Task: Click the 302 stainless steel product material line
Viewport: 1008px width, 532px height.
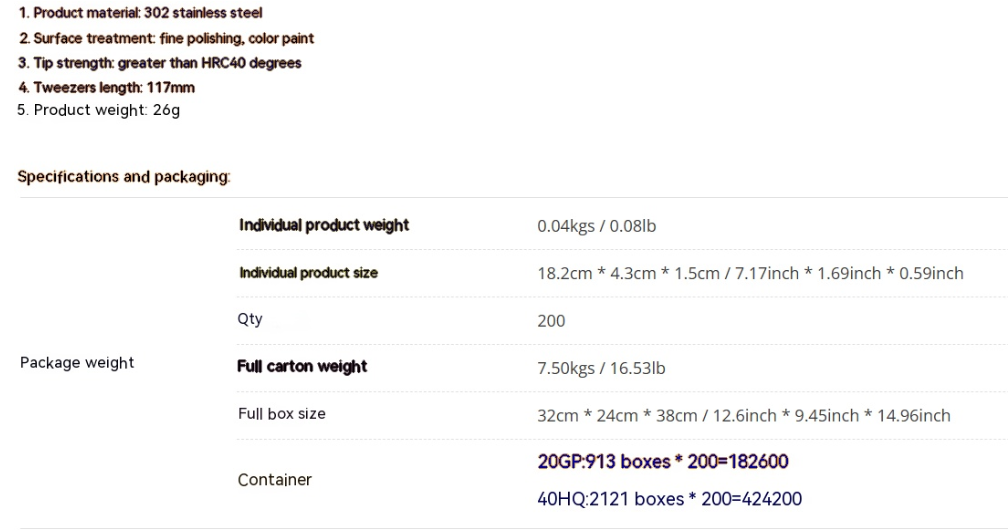Action: (141, 14)
